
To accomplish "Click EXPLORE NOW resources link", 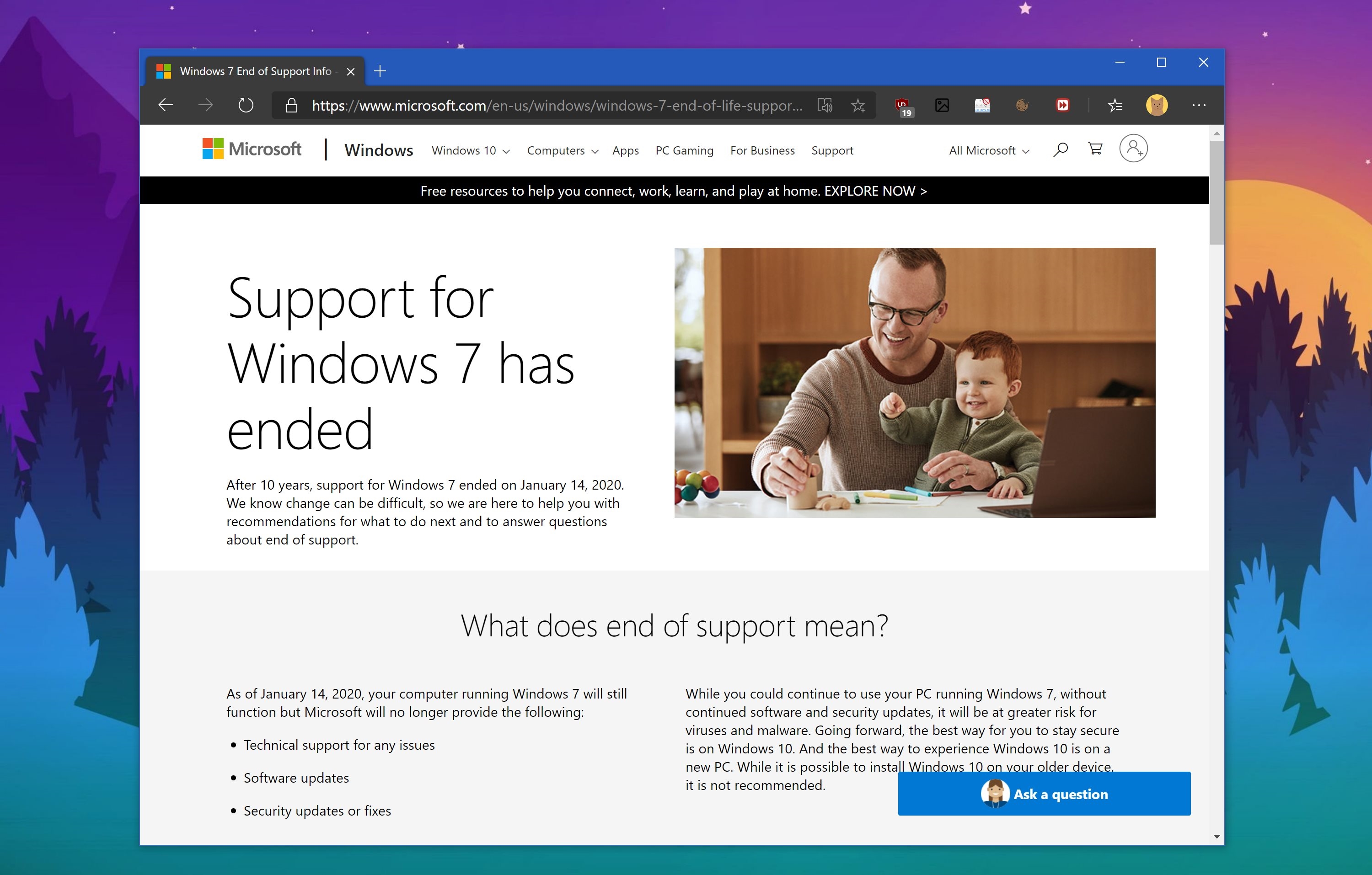I will pyautogui.click(x=871, y=191).
